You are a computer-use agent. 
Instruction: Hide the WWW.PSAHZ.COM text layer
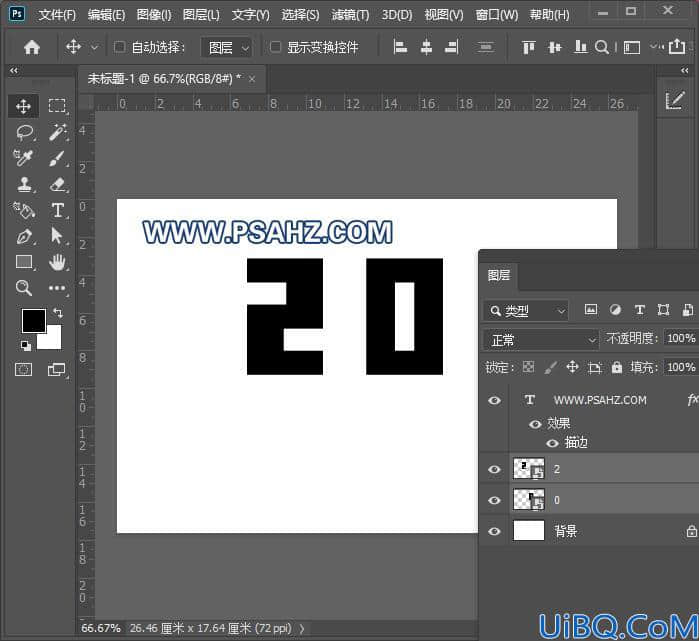pyautogui.click(x=494, y=400)
